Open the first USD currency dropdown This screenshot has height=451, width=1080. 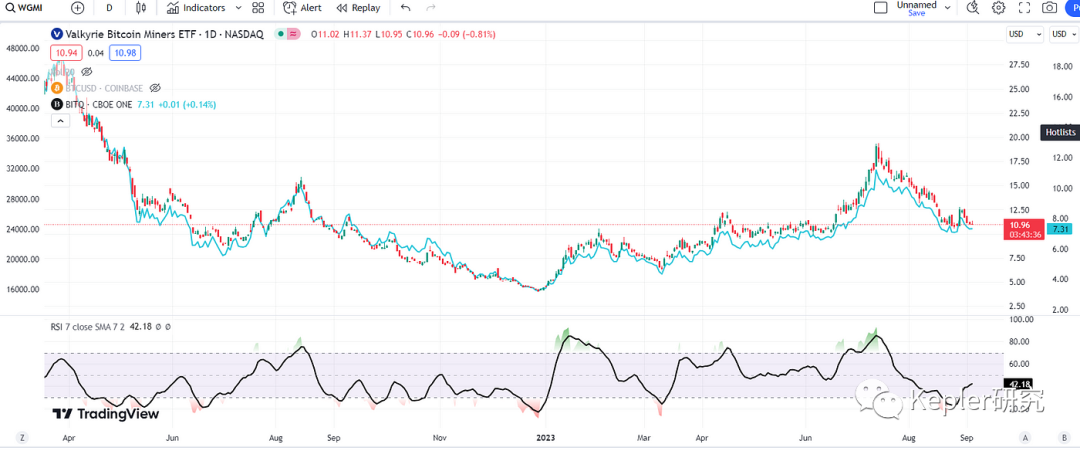coord(1025,35)
